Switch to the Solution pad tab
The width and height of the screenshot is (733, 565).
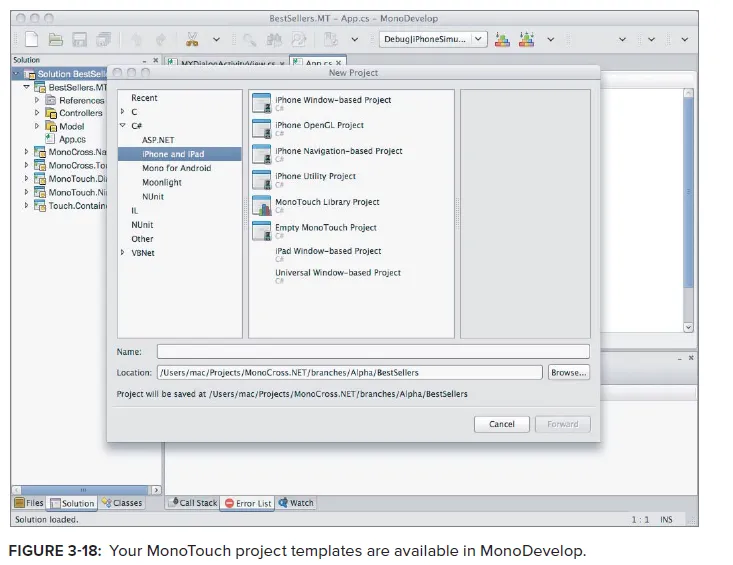[x=72, y=503]
